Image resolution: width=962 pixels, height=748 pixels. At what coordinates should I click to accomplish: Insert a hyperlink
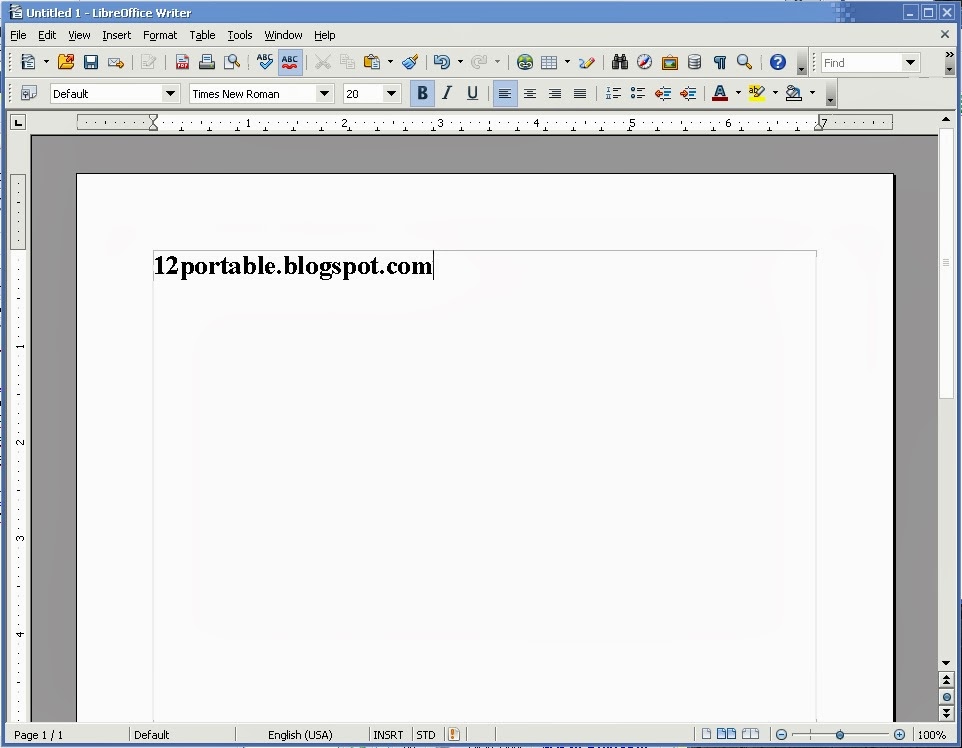pos(524,62)
